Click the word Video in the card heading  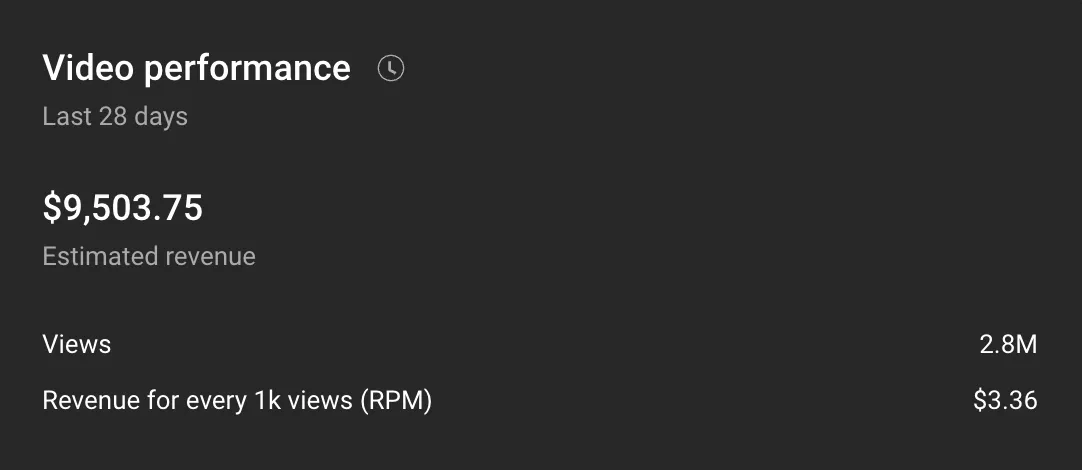[x=88, y=68]
